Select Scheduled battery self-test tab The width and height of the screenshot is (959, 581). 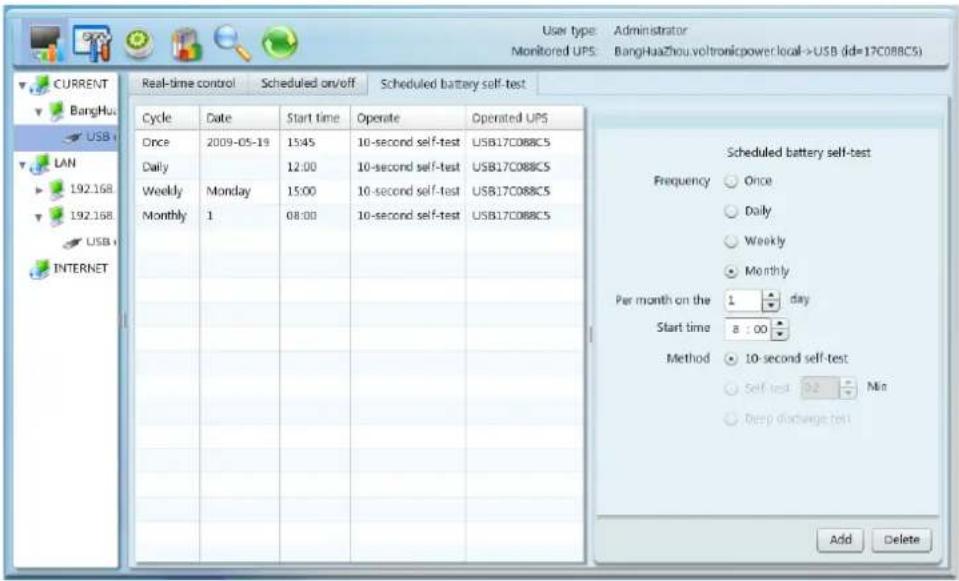(453, 84)
